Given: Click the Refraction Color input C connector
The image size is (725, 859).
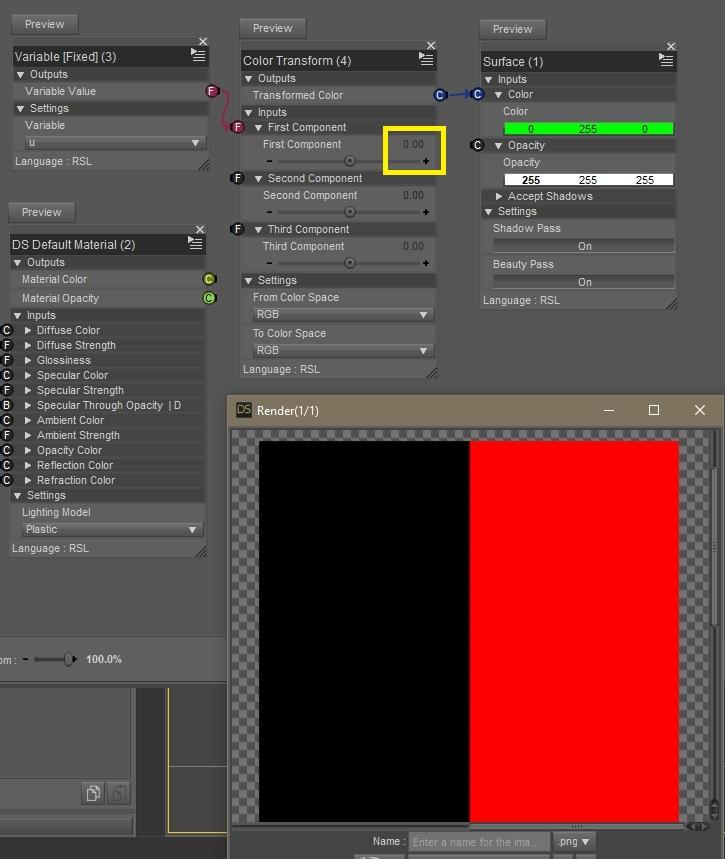Looking at the screenshot, I should point(7,480).
